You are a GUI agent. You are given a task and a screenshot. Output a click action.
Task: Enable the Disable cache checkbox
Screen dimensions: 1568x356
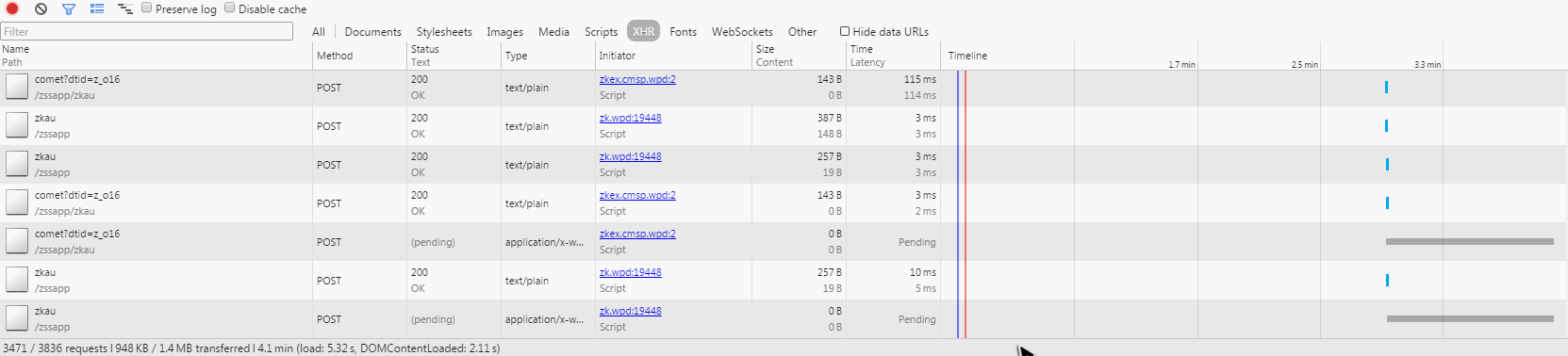[230, 8]
